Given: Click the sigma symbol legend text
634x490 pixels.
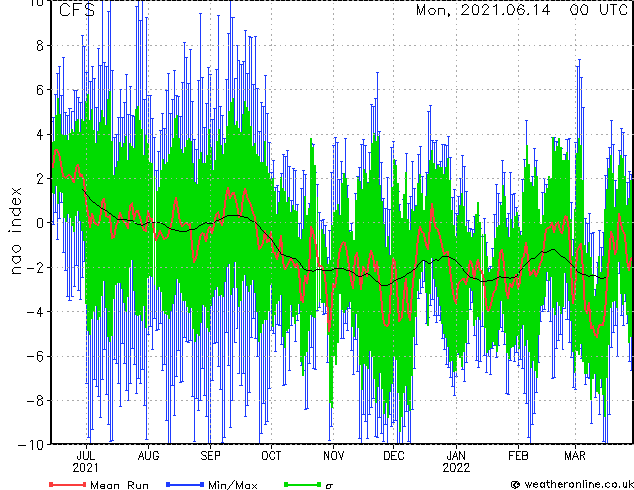Looking at the screenshot, I should point(329,486).
